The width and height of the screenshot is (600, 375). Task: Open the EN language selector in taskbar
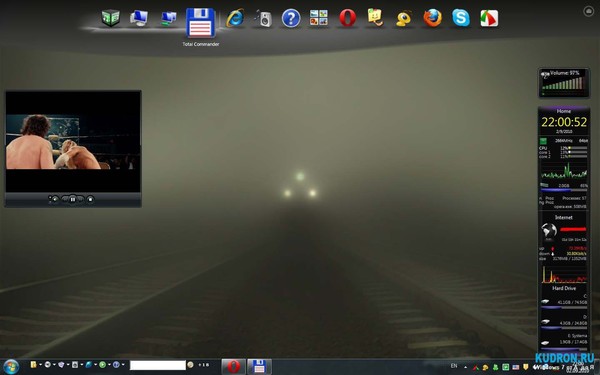454,366
